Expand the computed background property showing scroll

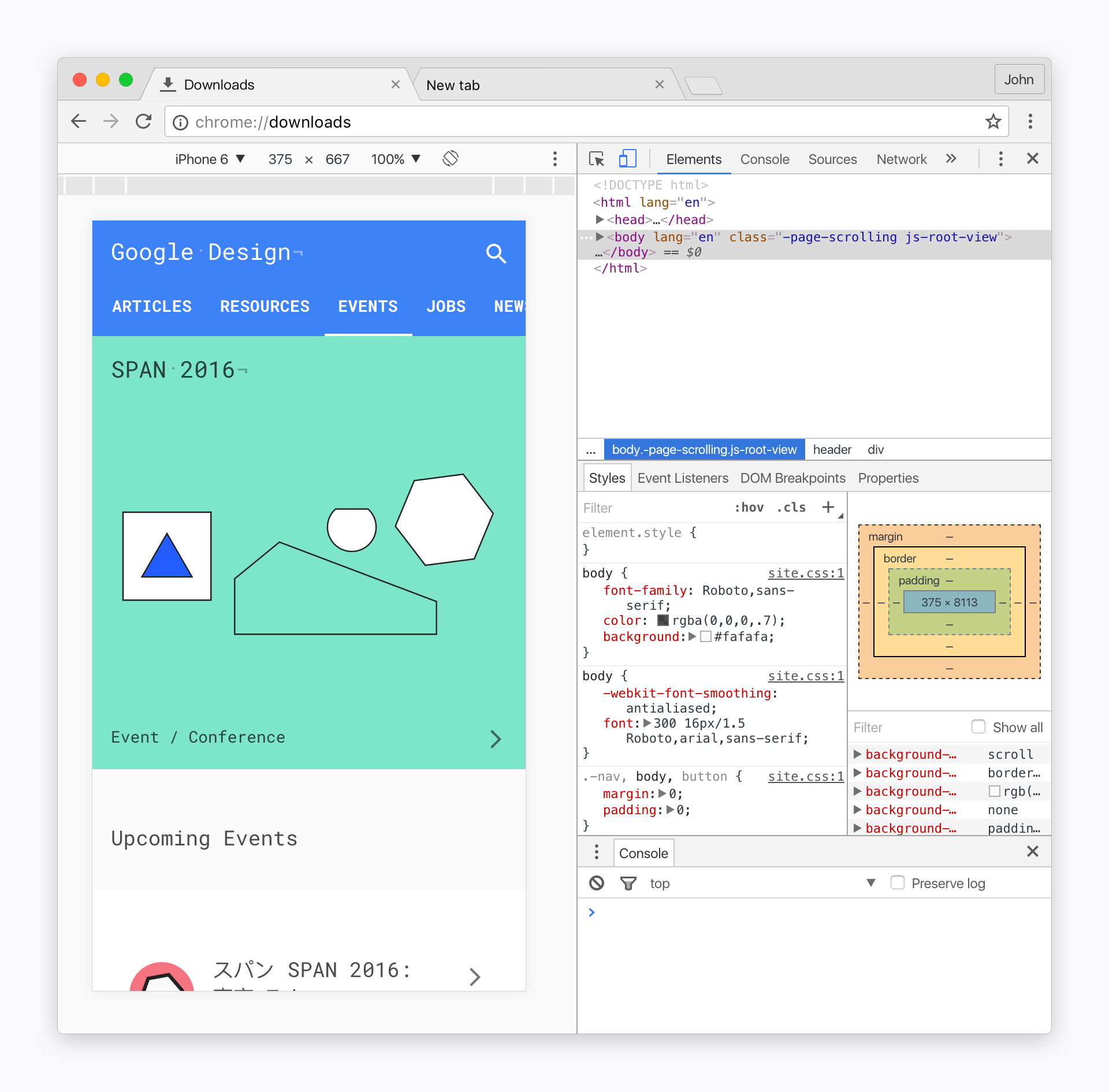click(x=858, y=754)
